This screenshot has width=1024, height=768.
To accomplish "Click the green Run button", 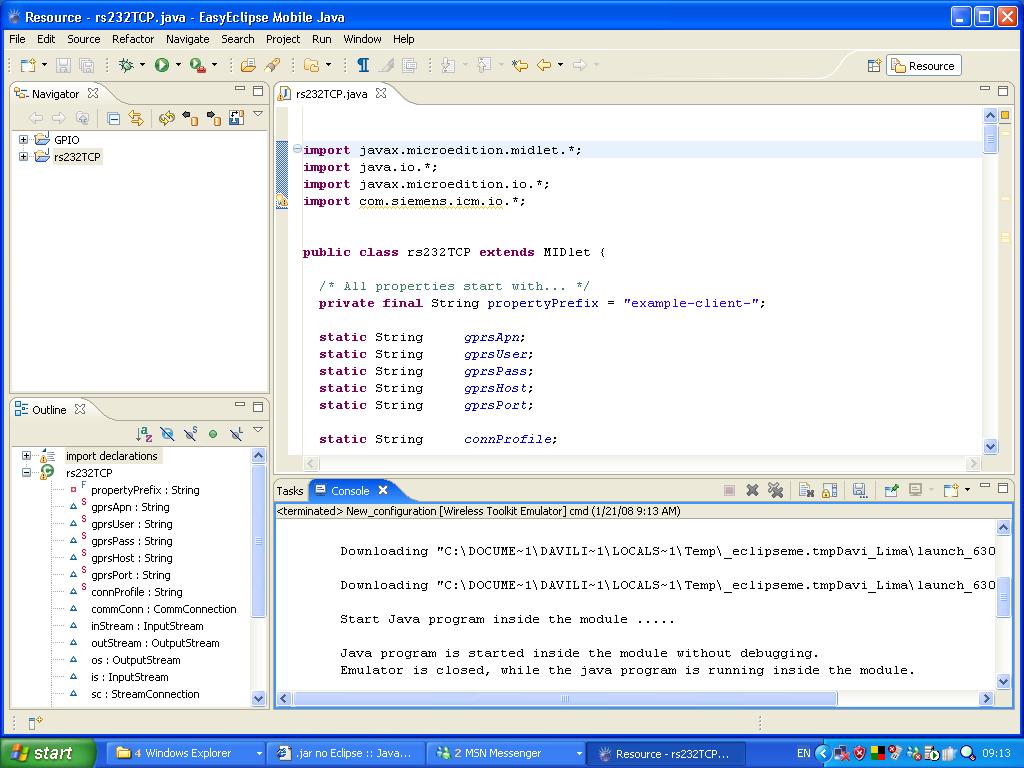I will click(x=161, y=65).
